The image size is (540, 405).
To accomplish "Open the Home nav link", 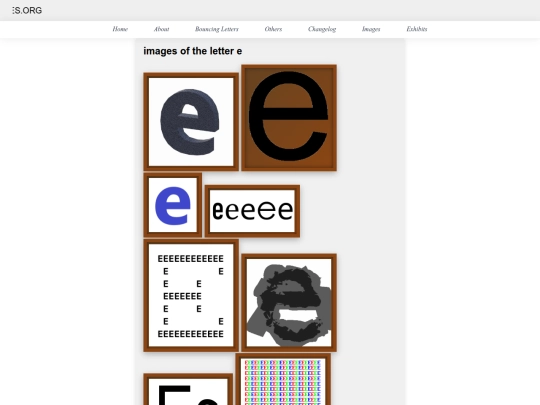I will 120,29.
